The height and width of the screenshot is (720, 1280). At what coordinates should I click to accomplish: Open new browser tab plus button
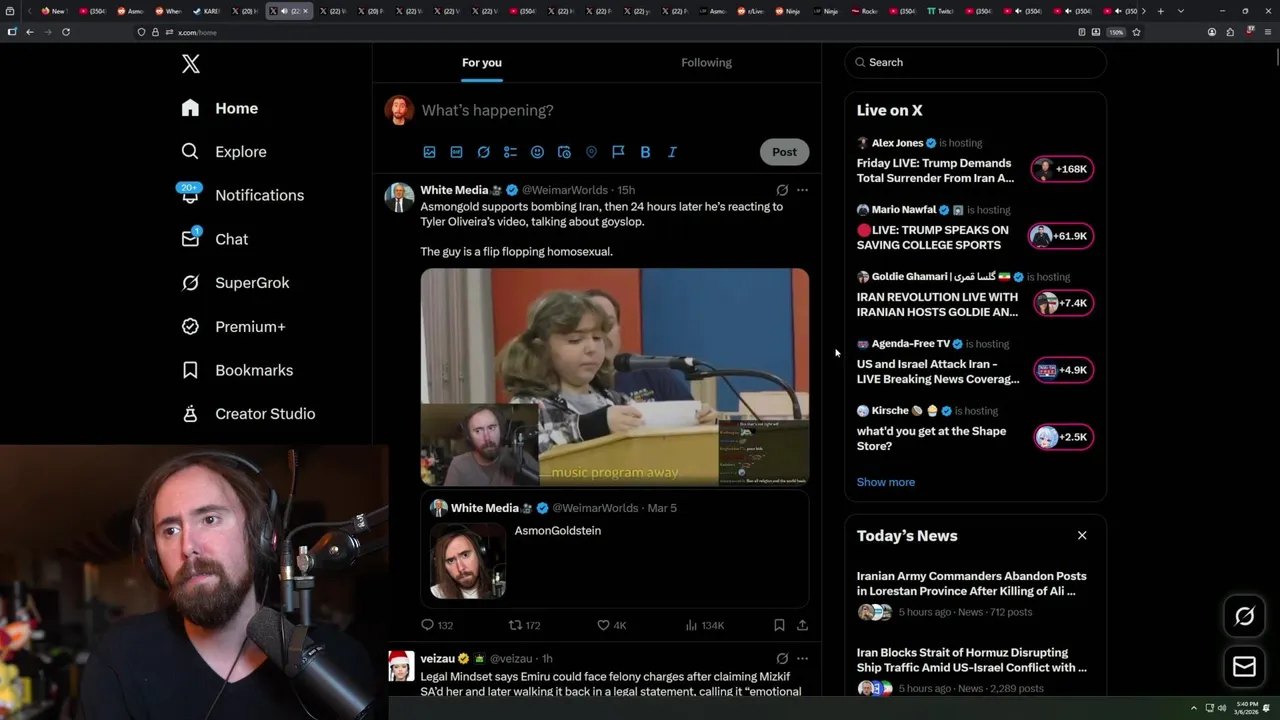point(1160,11)
